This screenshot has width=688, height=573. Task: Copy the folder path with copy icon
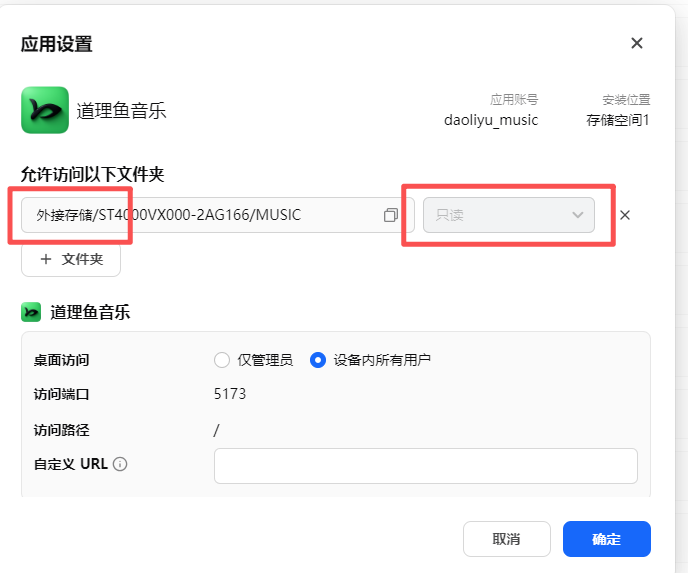point(391,215)
